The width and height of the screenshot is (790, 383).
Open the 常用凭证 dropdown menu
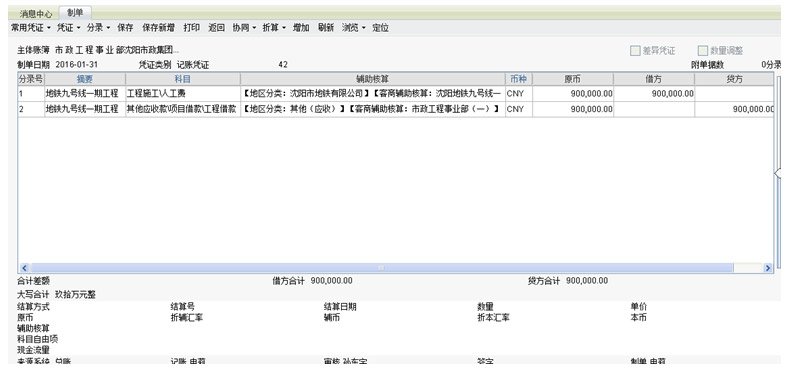[31, 28]
